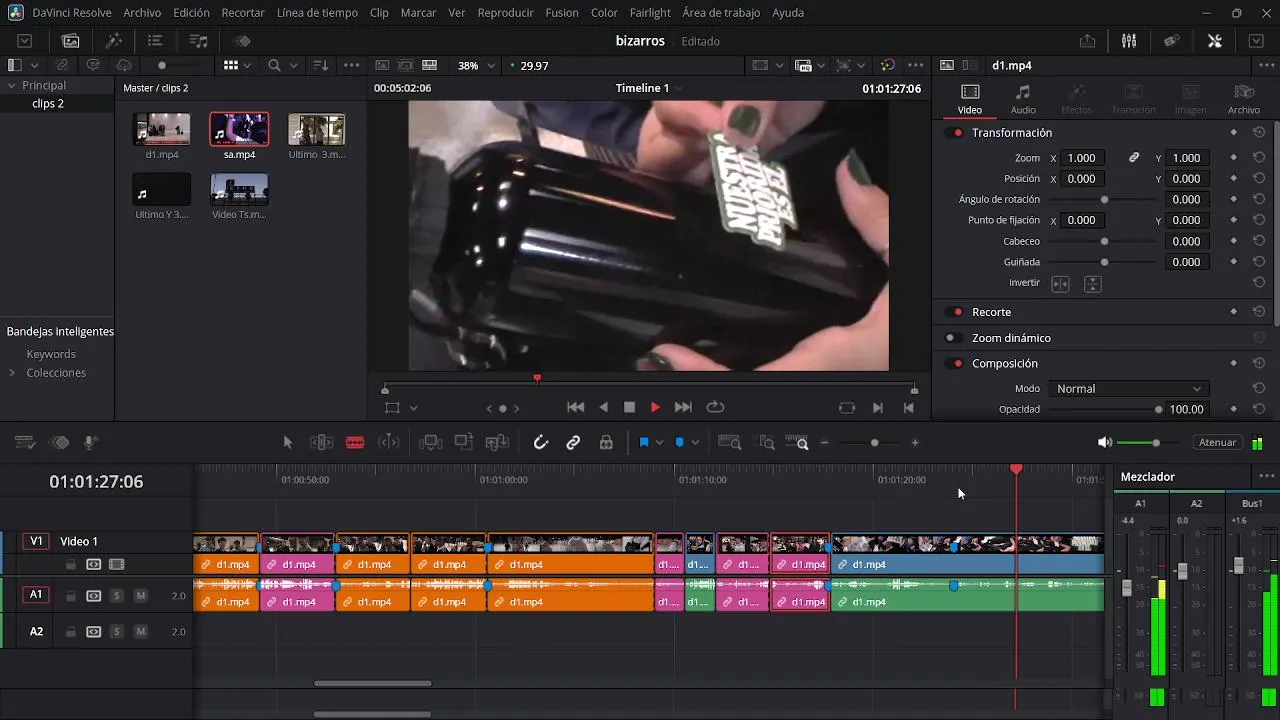Viewport: 1280px width, 720px height.
Task: Toggle Recorte section enable dot
Action: pos(955,312)
